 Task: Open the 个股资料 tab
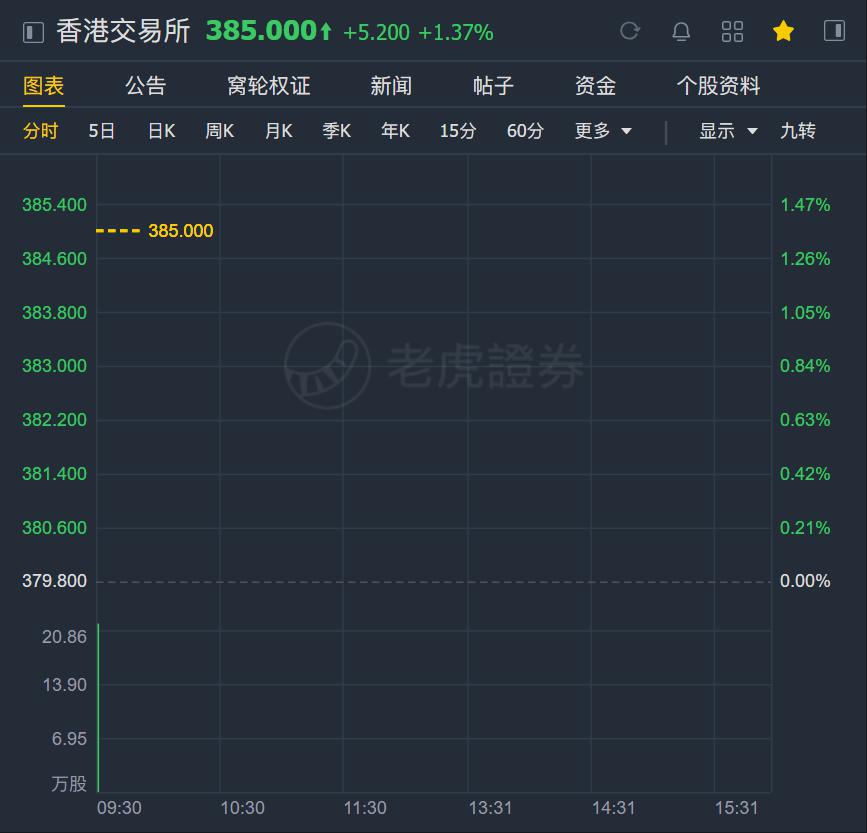(x=718, y=86)
